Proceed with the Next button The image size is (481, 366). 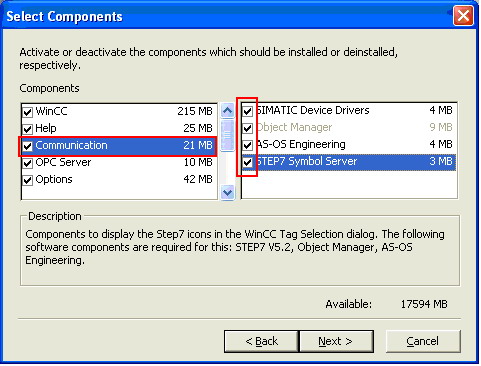[x=336, y=341]
